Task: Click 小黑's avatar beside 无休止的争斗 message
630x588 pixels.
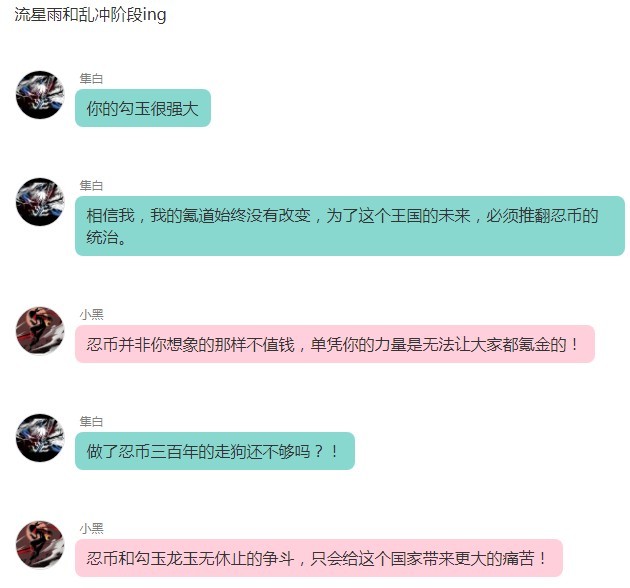Action: pos(40,545)
